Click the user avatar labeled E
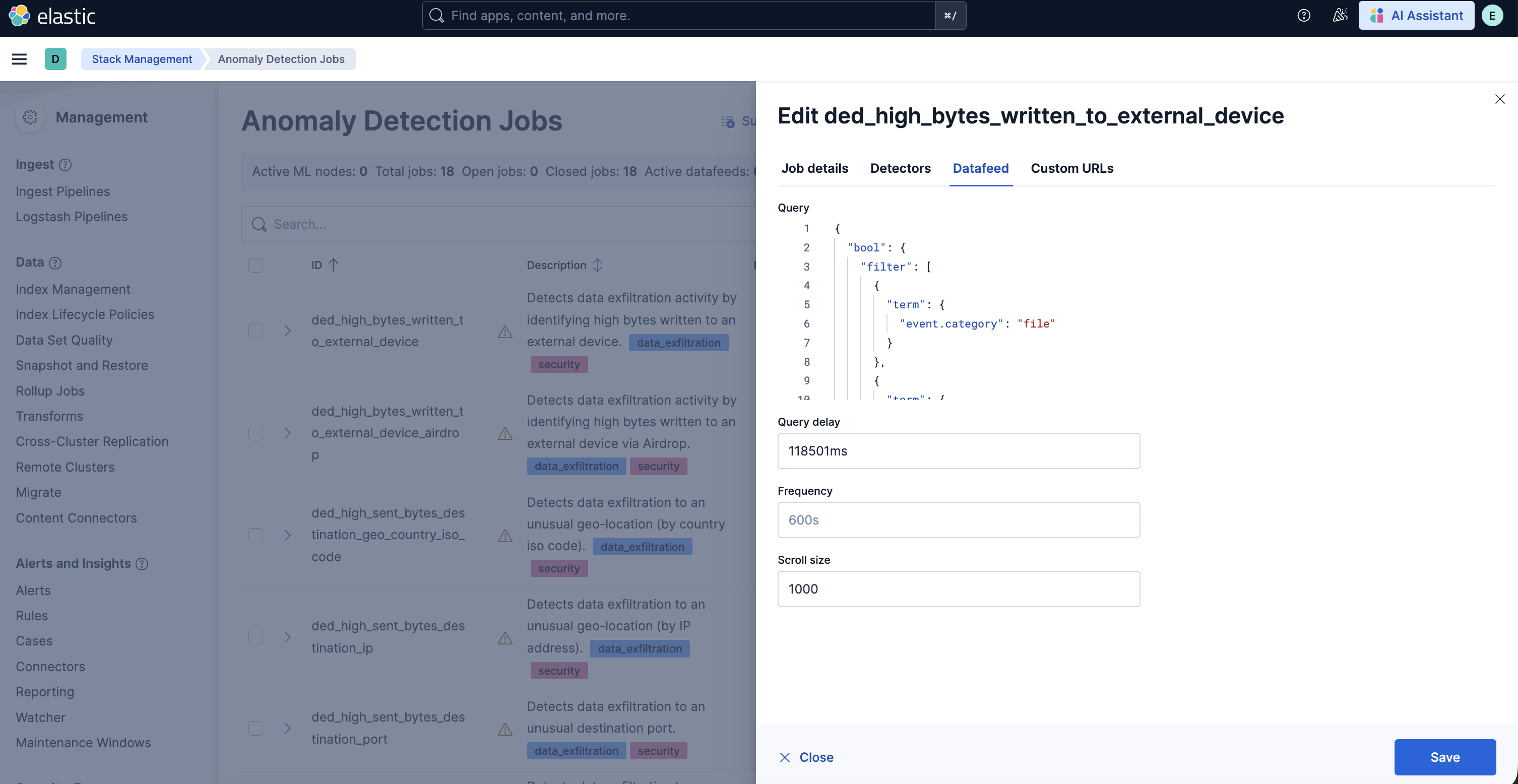 coord(1492,15)
